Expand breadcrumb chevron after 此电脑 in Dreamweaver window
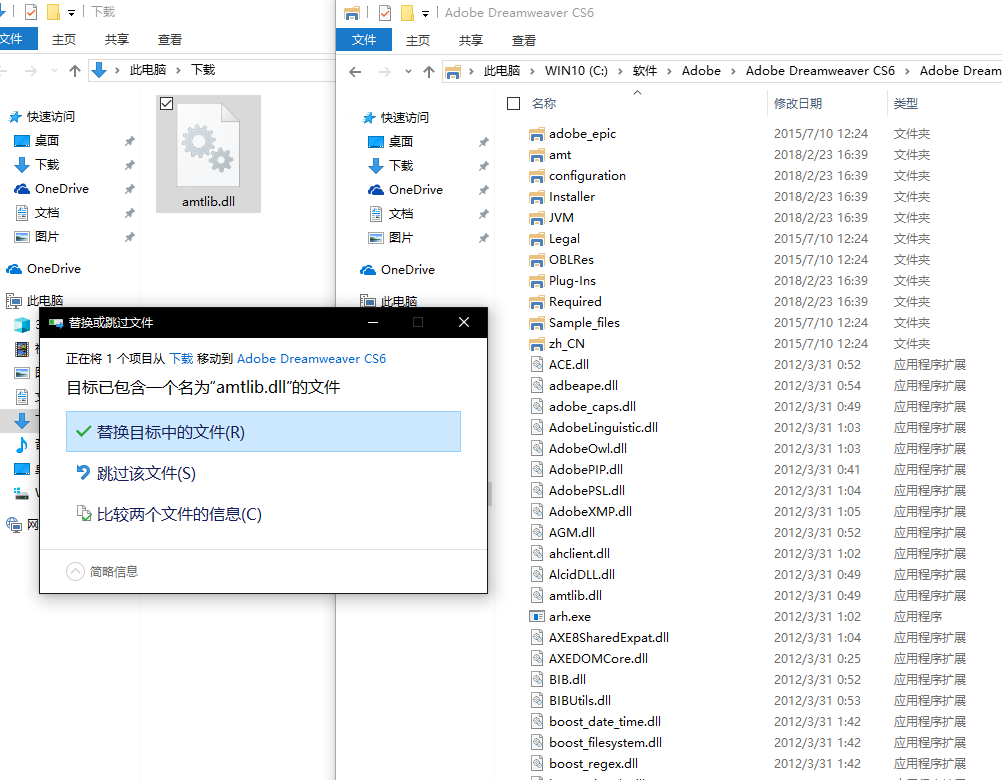The image size is (1002, 780). (532, 71)
